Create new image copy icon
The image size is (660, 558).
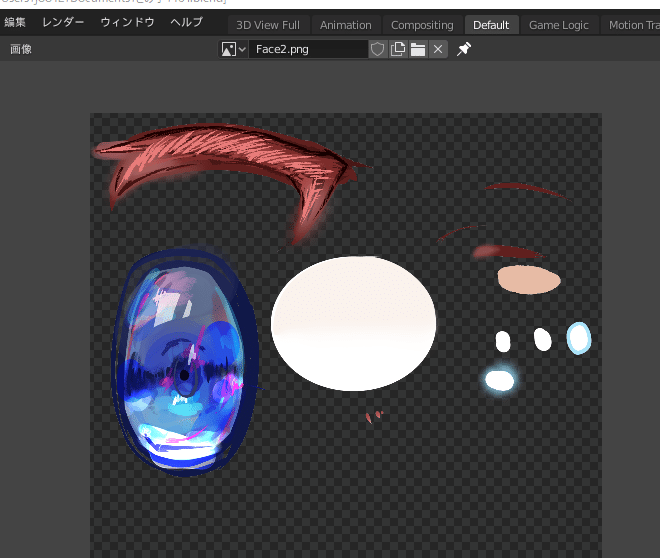click(397, 49)
